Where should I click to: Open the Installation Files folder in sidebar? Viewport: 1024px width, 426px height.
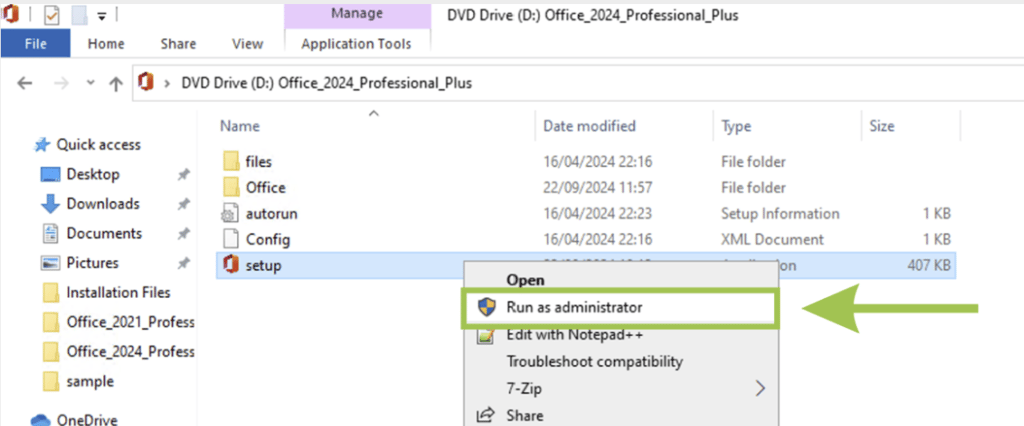click(x=118, y=292)
